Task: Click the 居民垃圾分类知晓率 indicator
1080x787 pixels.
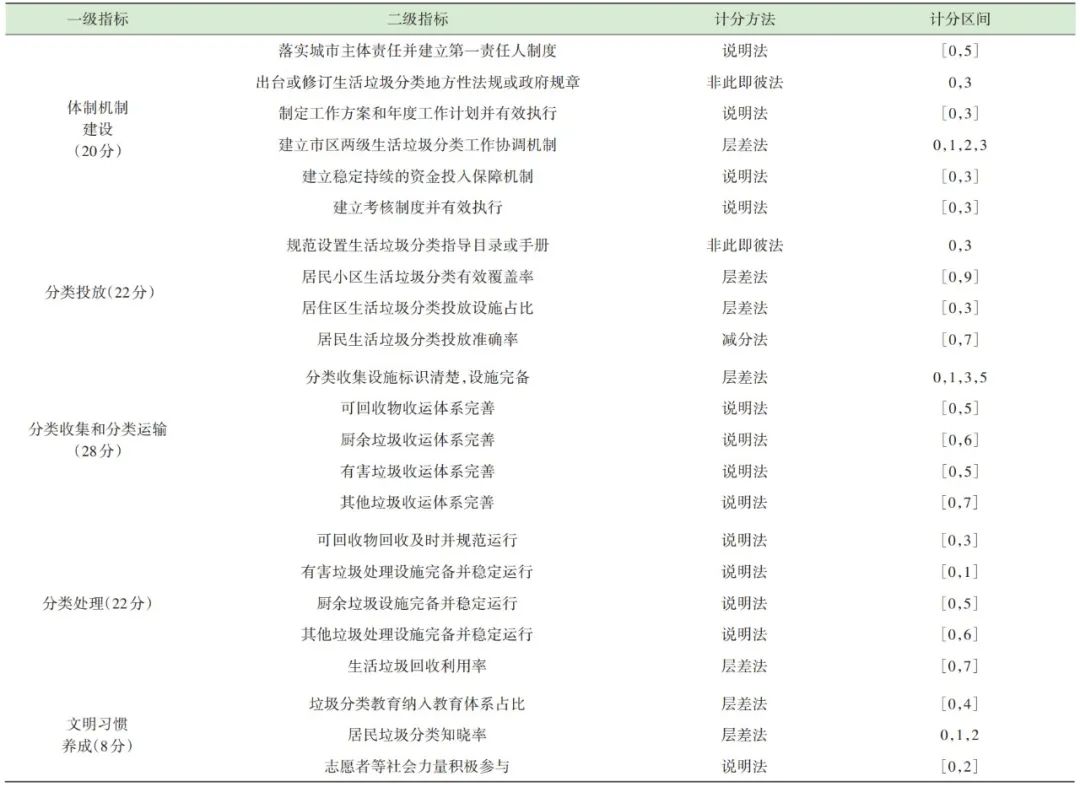Action: click(x=417, y=735)
